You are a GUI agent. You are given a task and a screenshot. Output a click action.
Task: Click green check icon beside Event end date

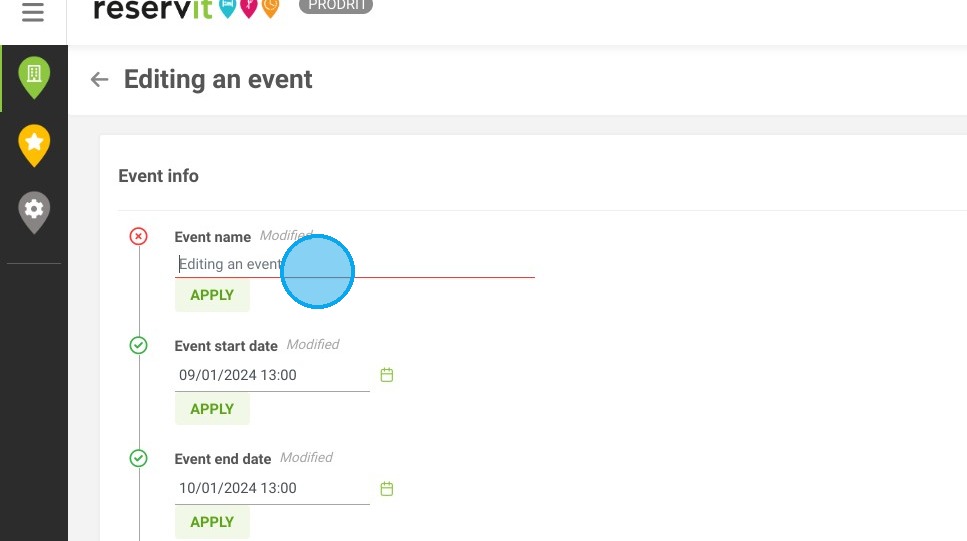138,458
